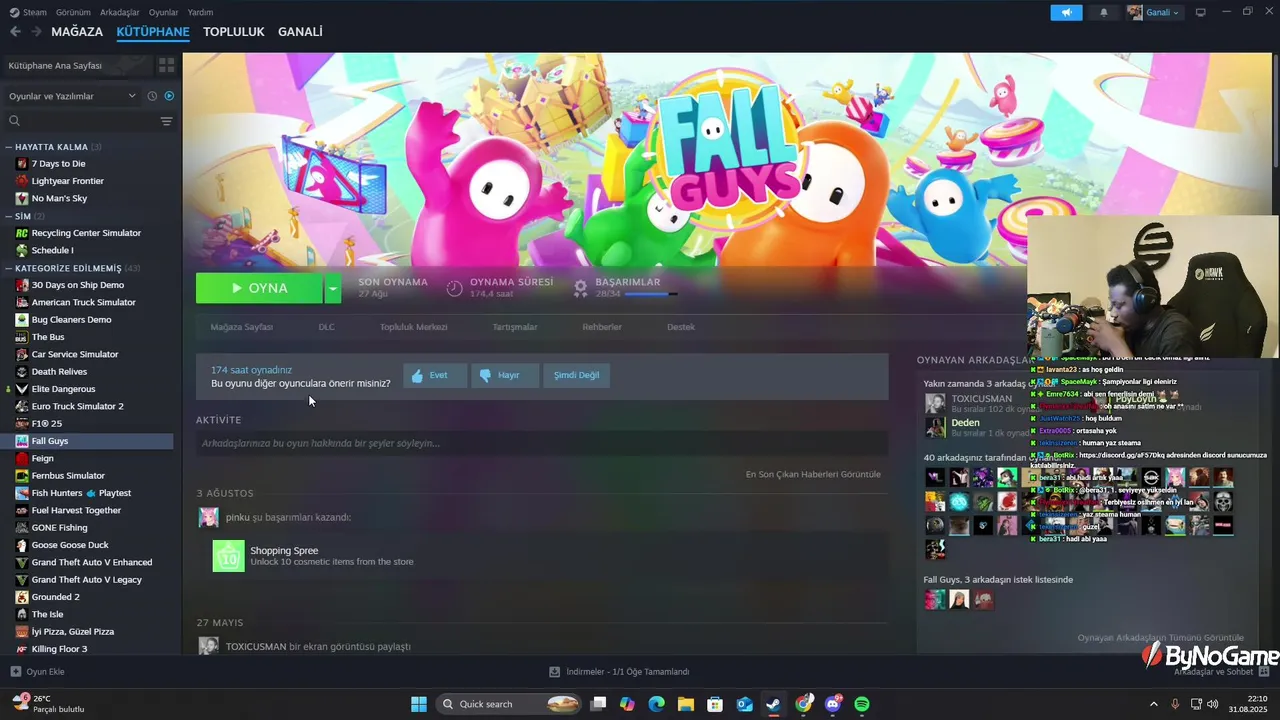Recommend the game with Evet button
The image size is (1280, 720).
(435, 375)
